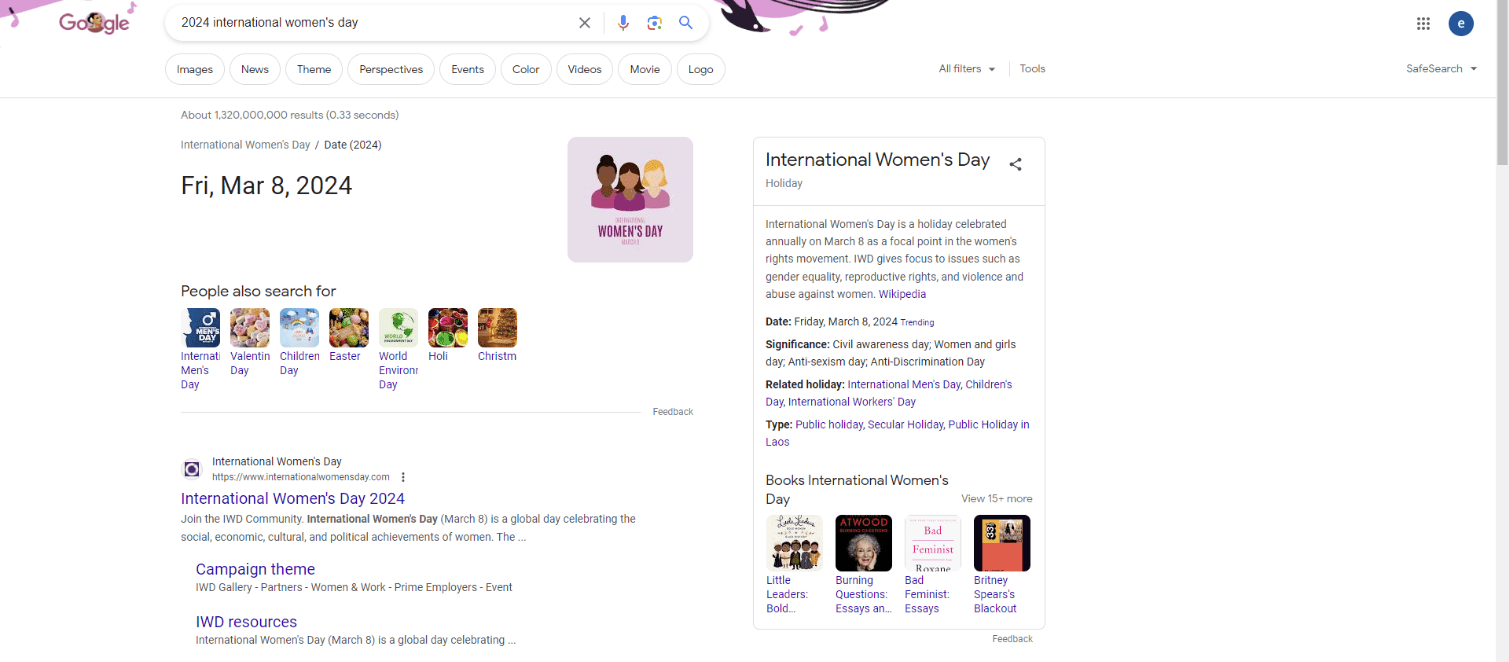
Task: Open the Tools options
Action: [1032, 69]
